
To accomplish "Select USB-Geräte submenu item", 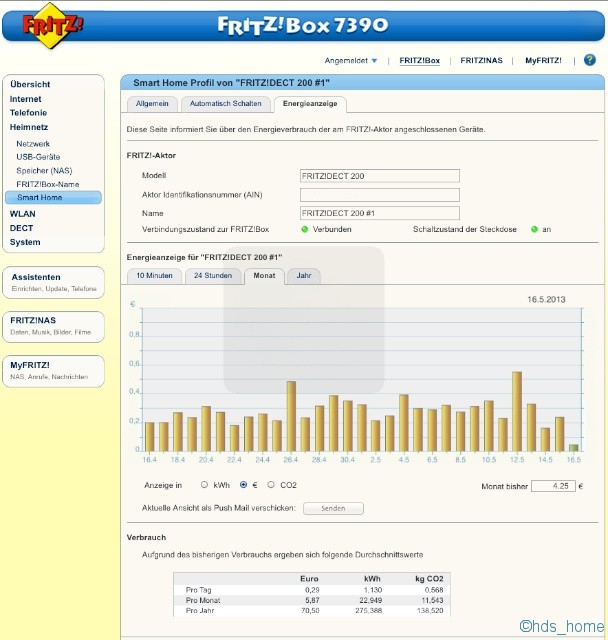I will (38, 157).
